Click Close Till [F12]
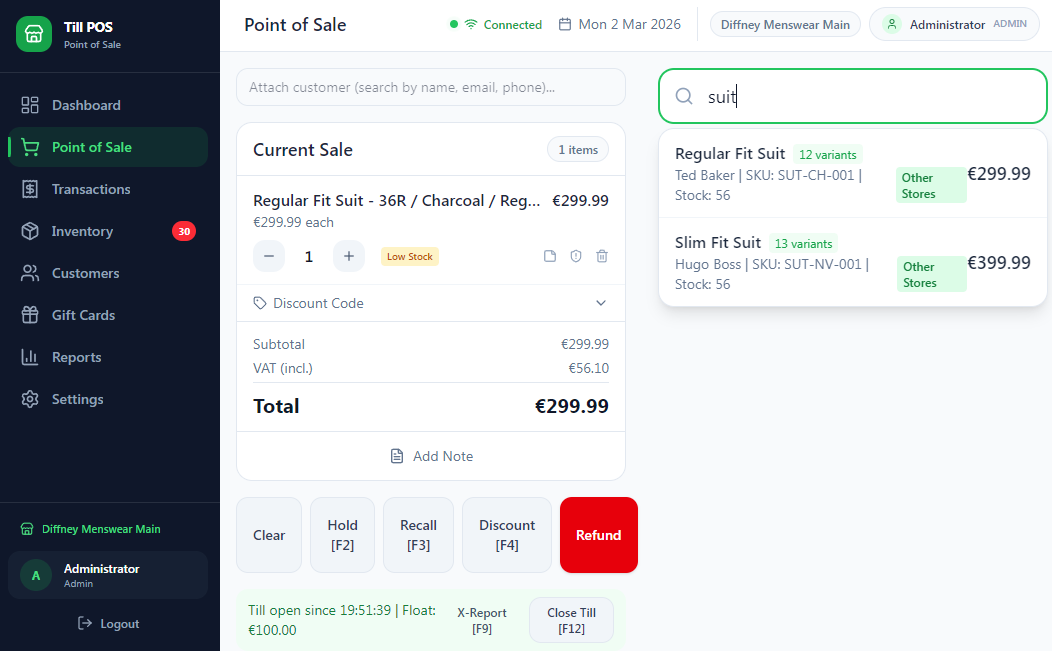The width and height of the screenshot is (1052, 651). tap(571, 620)
